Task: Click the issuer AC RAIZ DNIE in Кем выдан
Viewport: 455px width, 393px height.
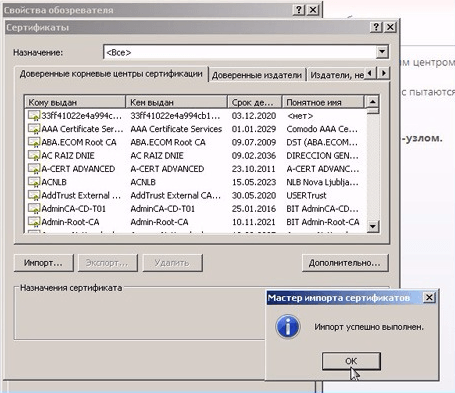Action: pyautogui.click(x=157, y=156)
